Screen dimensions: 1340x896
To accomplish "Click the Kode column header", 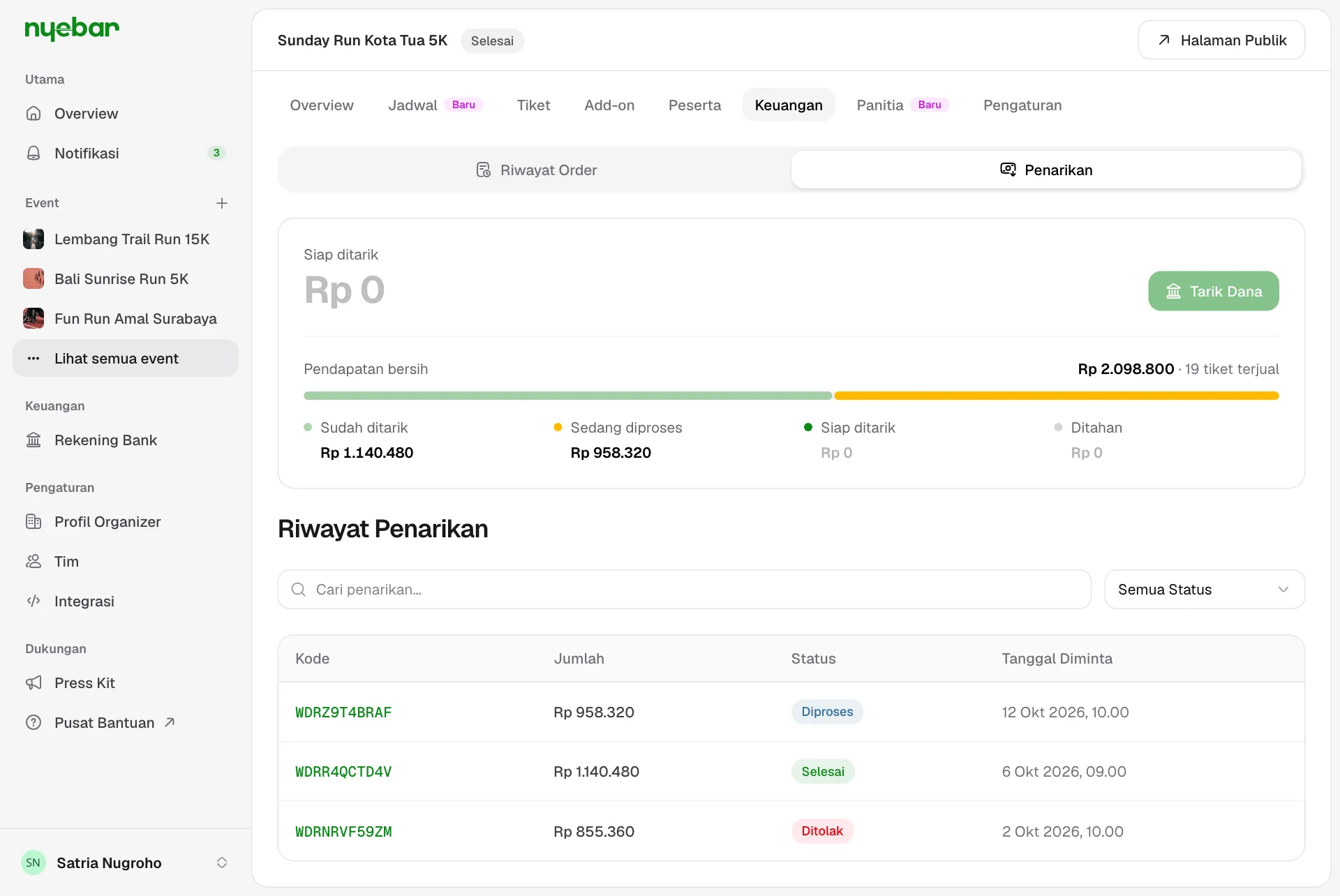I will coord(312,659).
